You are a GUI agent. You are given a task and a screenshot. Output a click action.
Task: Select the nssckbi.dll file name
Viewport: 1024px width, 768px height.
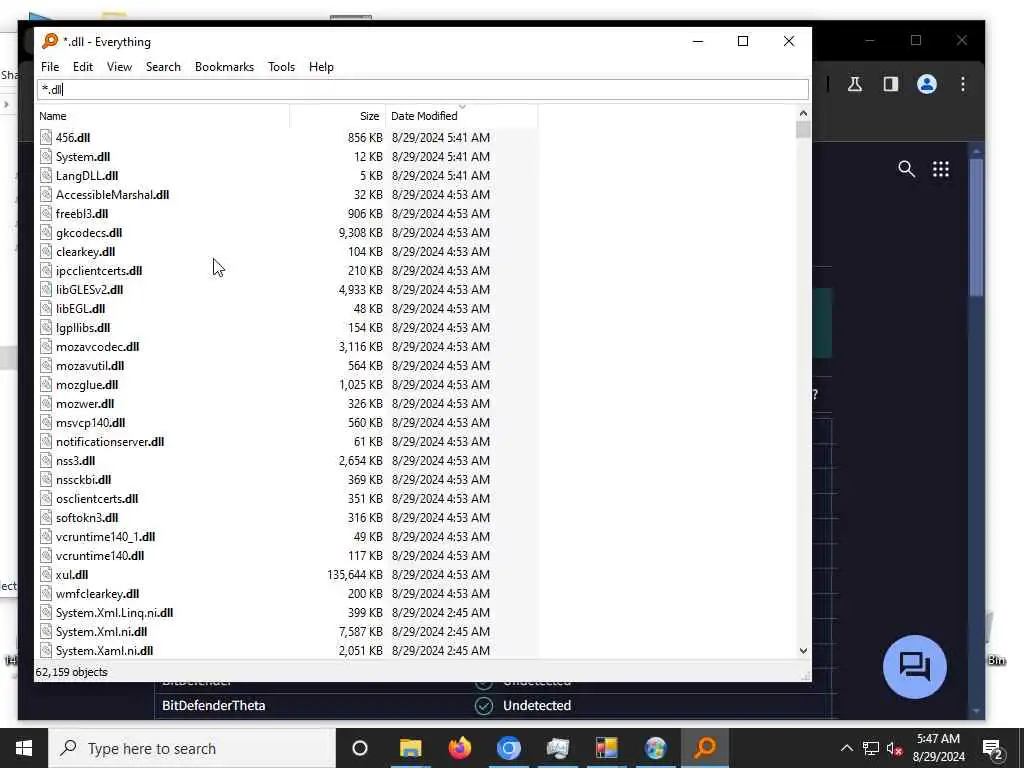[x=84, y=479]
